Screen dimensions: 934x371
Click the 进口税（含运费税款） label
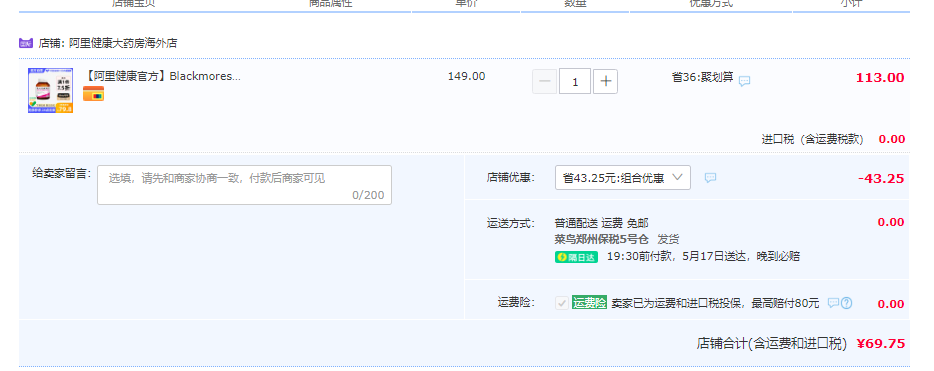pyautogui.click(x=812, y=139)
